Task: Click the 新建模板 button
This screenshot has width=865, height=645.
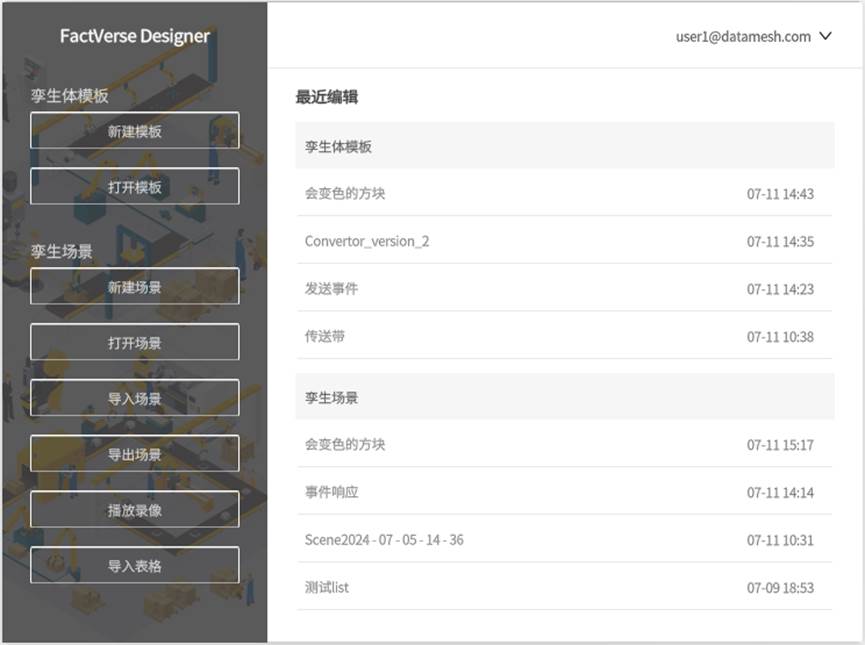Action: tap(135, 131)
